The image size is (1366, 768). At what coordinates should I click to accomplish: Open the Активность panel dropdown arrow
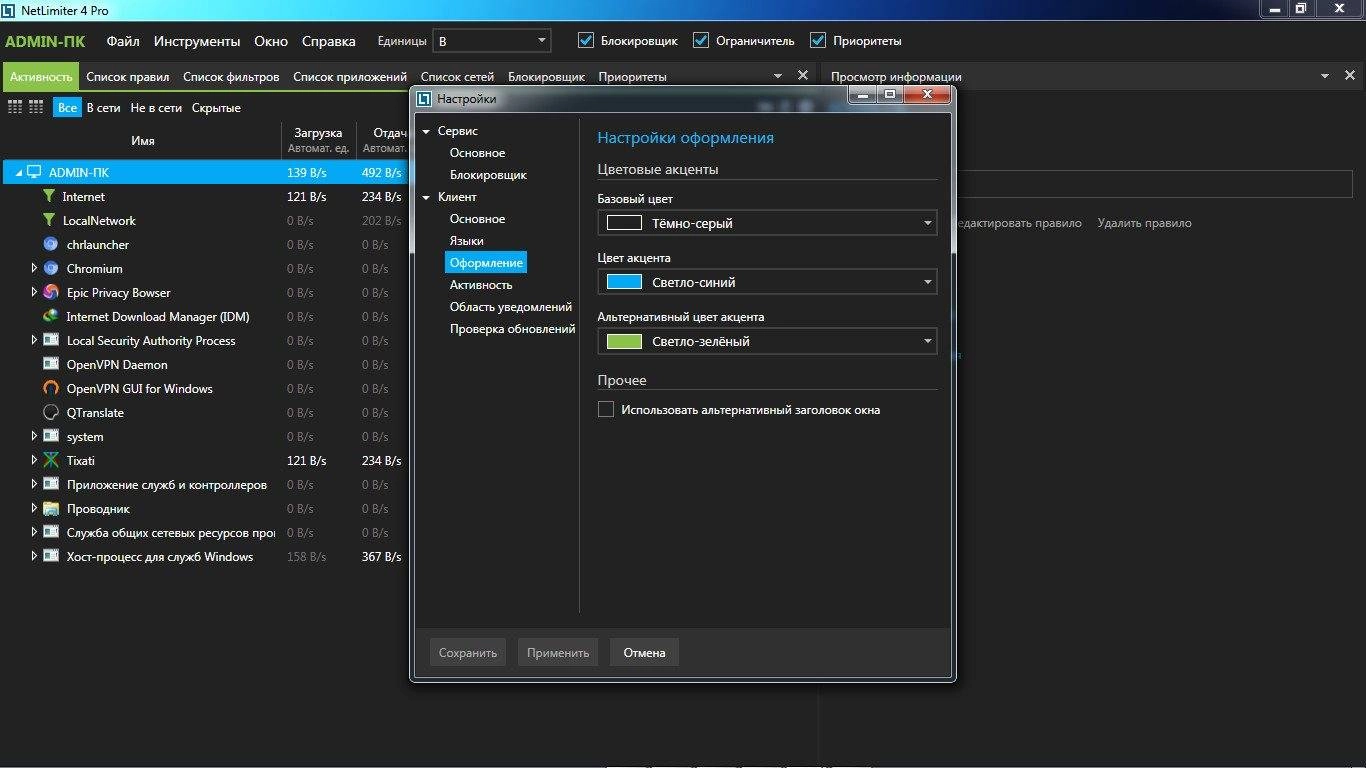coord(778,76)
